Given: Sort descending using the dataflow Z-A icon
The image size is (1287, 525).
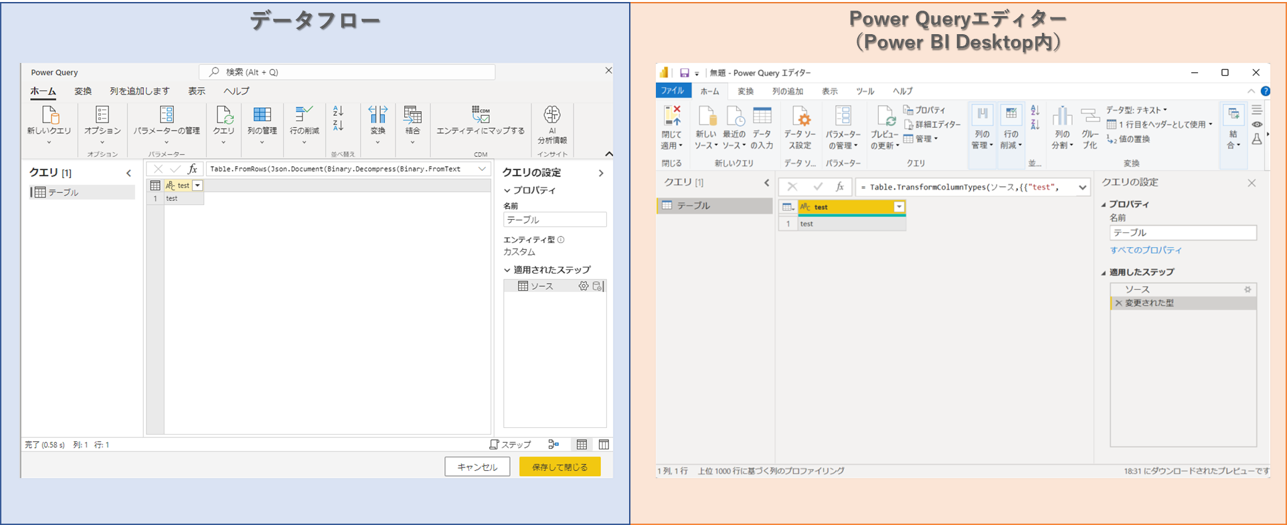Looking at the screenshot, I should pyautogui.click(x=338, y=126).
